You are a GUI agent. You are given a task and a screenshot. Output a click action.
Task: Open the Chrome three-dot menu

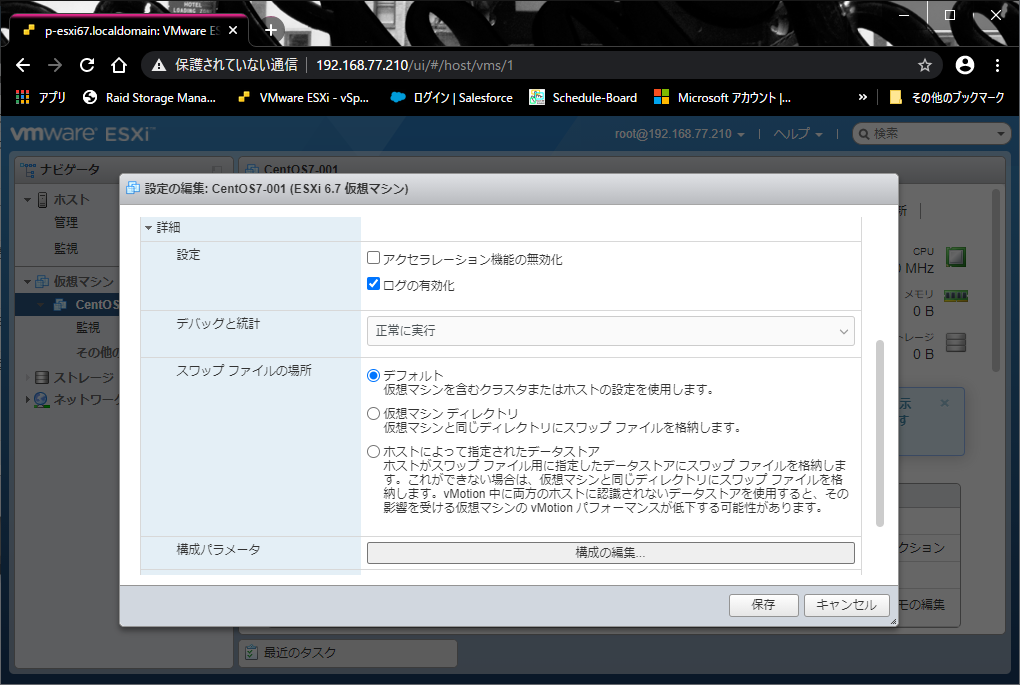click(997, 65)
